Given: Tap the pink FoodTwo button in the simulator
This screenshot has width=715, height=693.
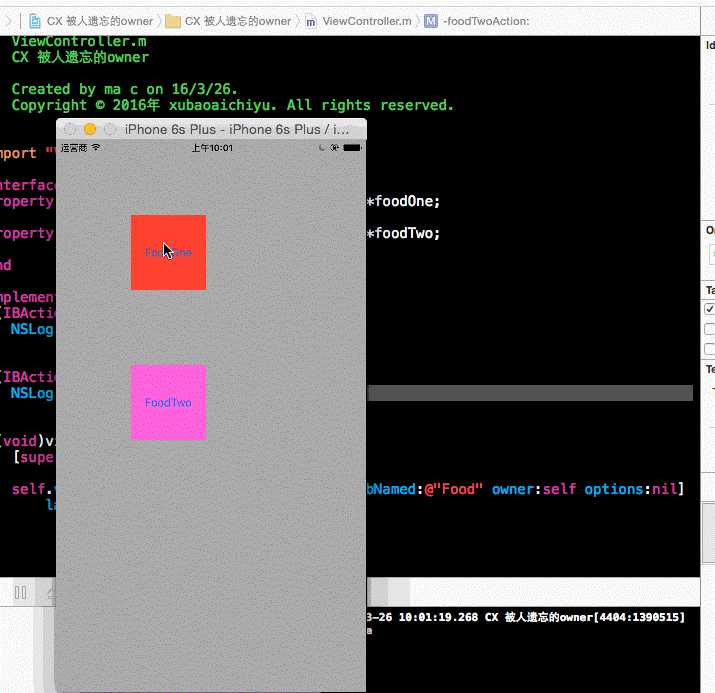Looking at the screenshot, I should (x=168, y=403).
